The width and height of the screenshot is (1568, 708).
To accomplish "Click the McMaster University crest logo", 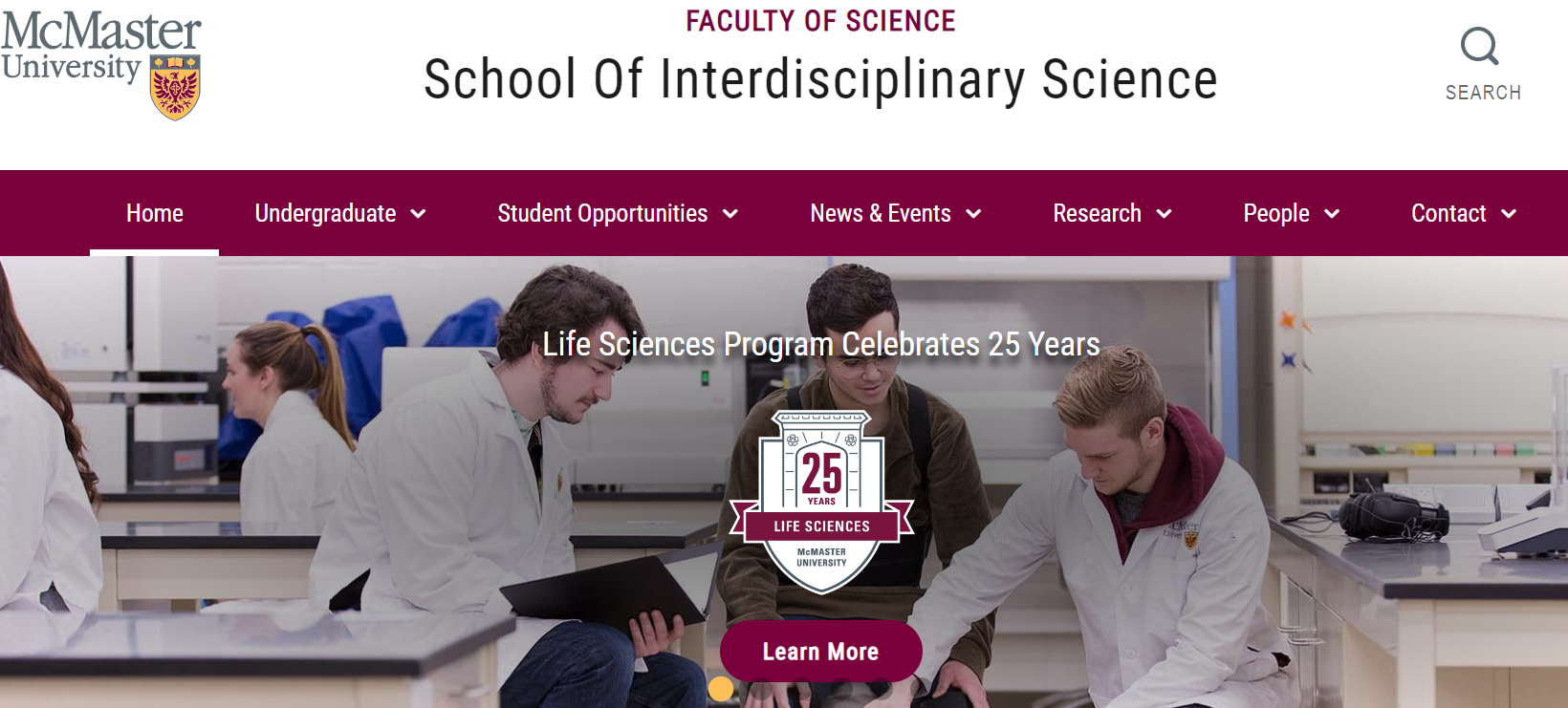I will [175, 88].
